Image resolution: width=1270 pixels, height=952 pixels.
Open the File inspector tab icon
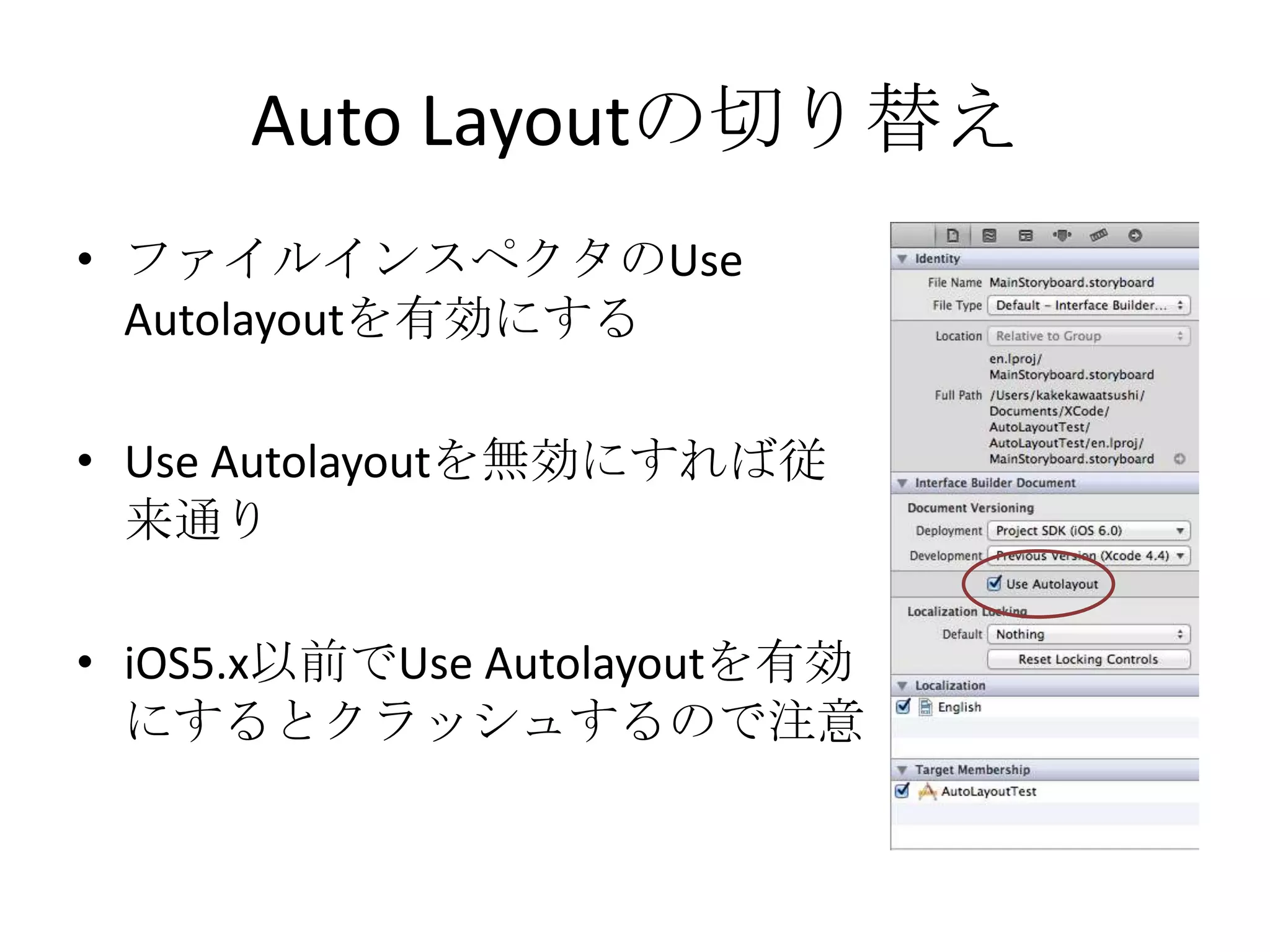coord(952,236)
